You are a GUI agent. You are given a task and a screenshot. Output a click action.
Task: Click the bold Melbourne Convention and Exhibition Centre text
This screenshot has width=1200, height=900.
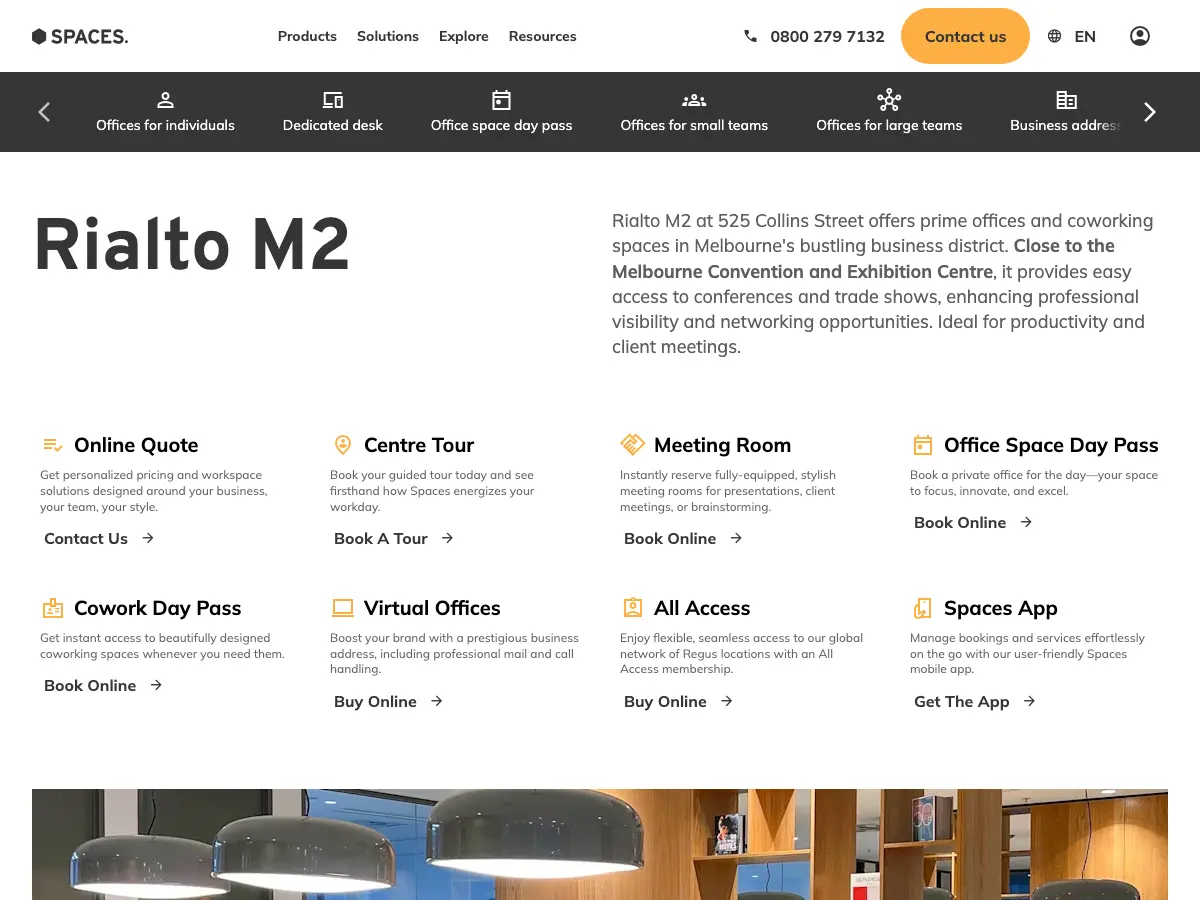pyautogui.click(x=802, y=271)
